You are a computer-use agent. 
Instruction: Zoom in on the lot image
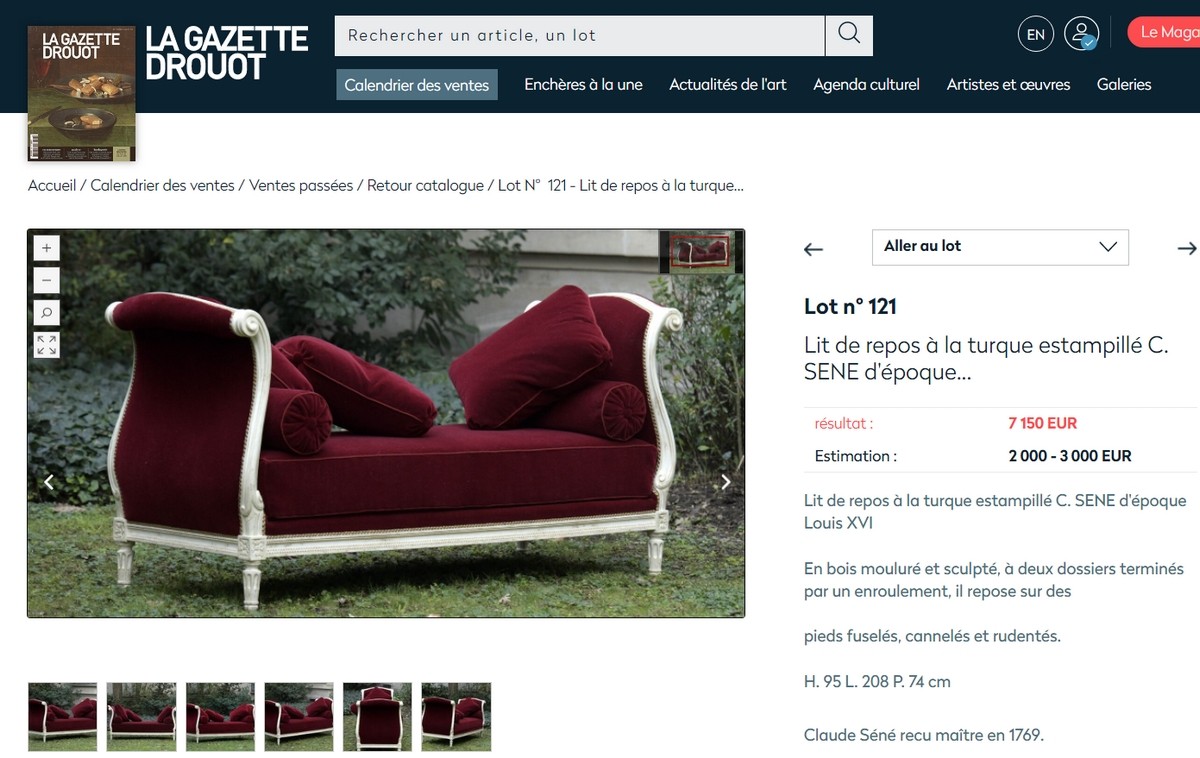click(46, 247)
